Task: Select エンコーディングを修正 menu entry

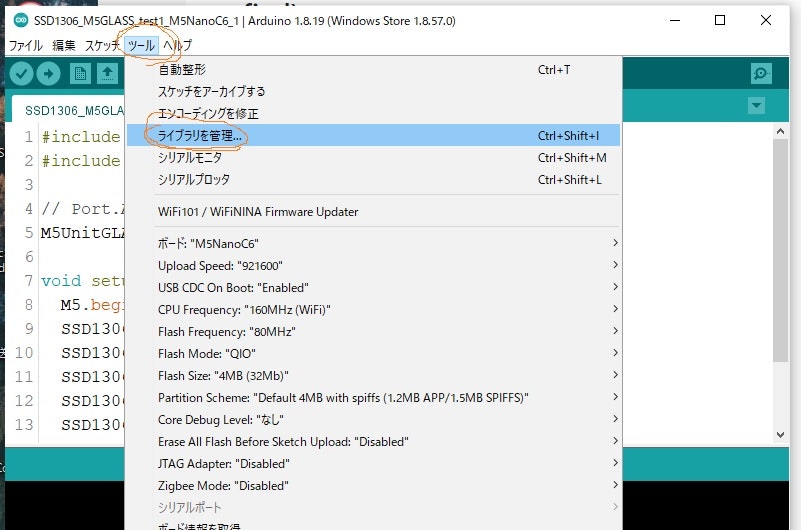Action: [373, 114]
